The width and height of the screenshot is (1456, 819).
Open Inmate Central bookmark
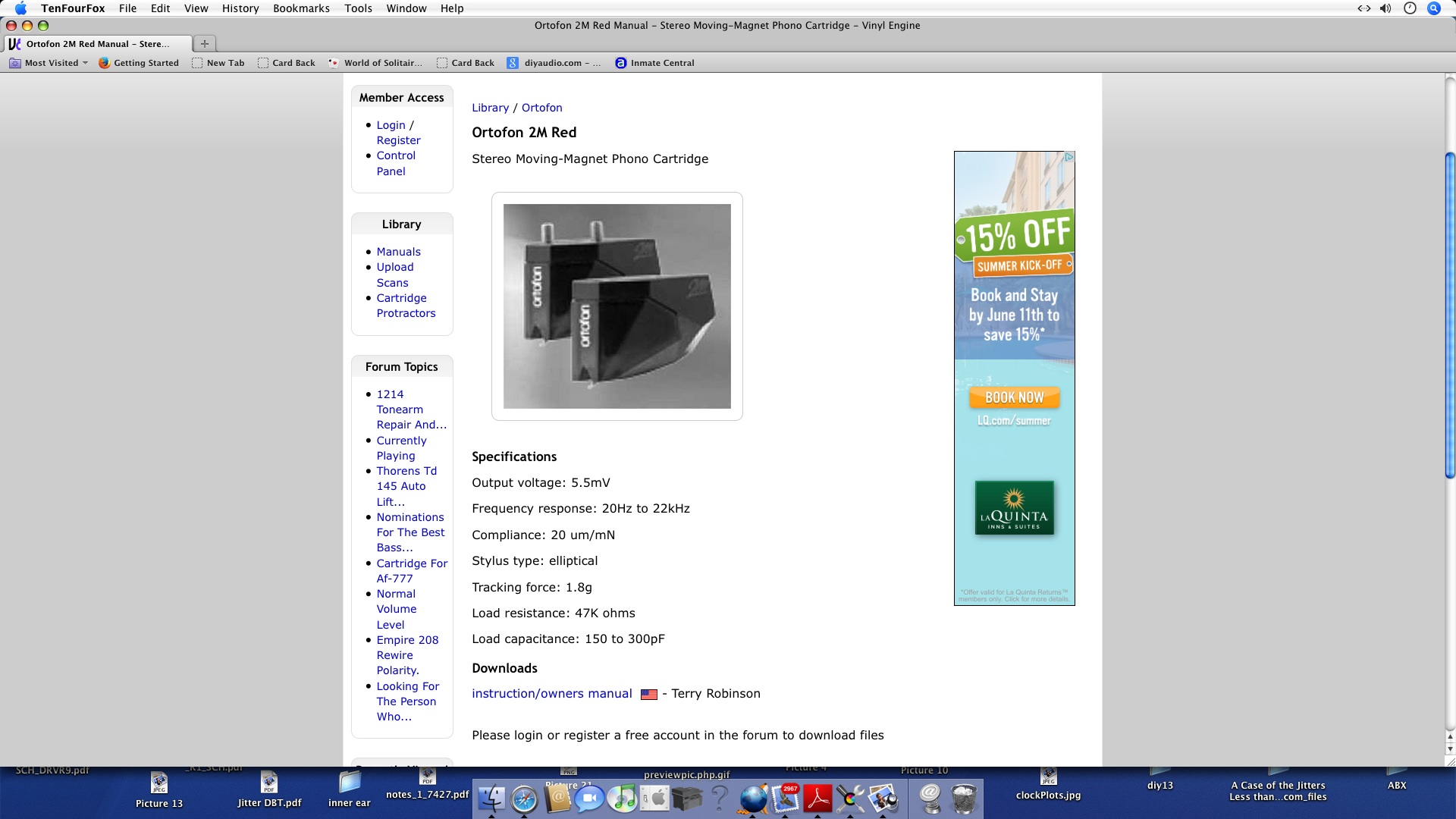[x=654, y=63]
